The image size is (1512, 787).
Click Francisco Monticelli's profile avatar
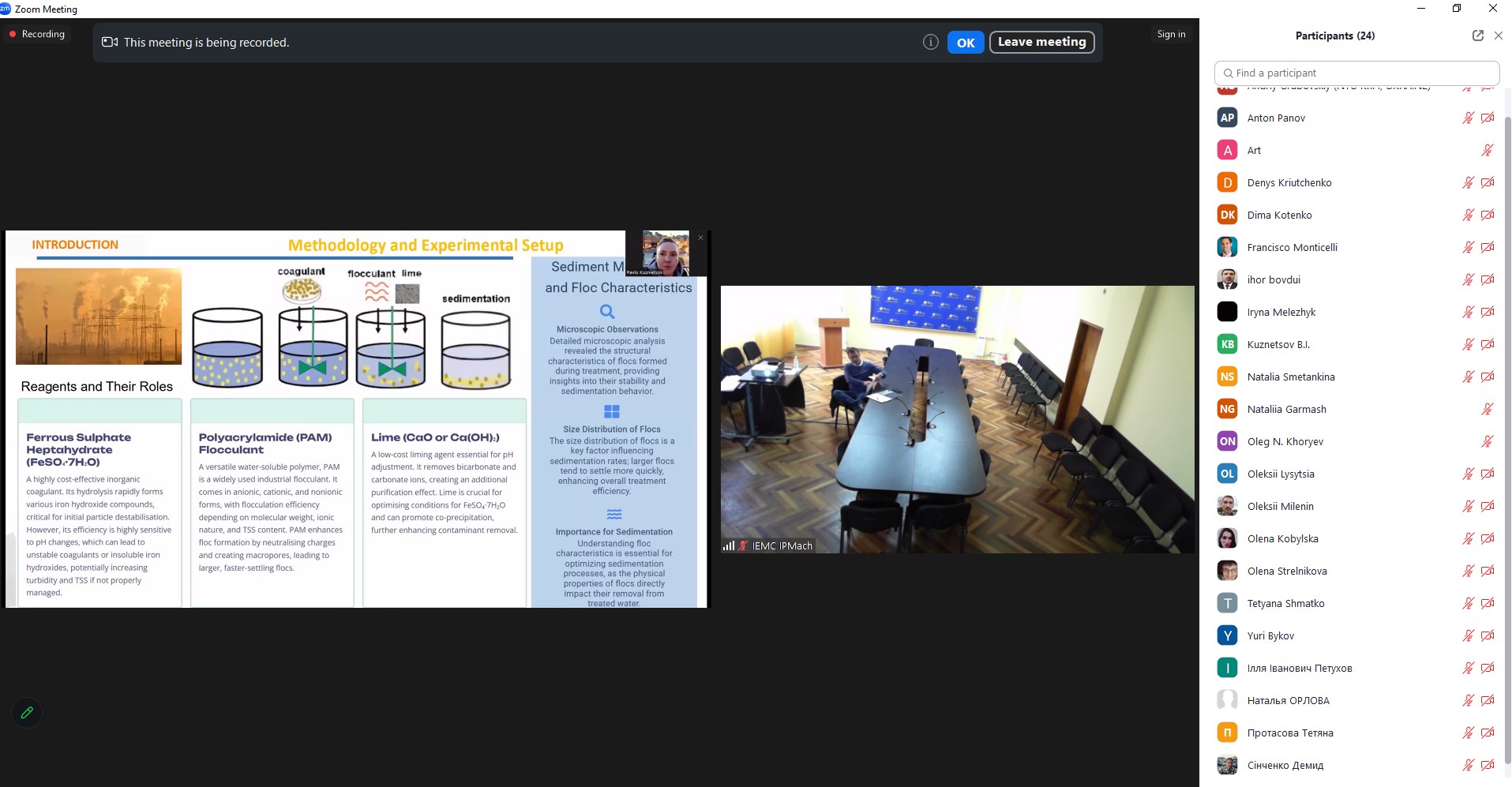pos(1227,248)
